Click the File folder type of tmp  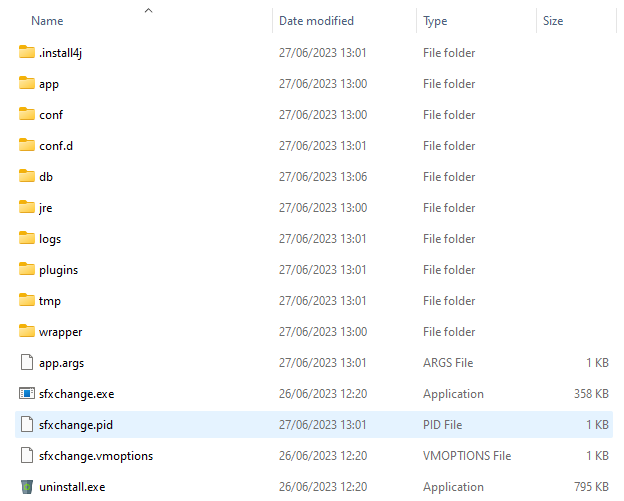449,301
